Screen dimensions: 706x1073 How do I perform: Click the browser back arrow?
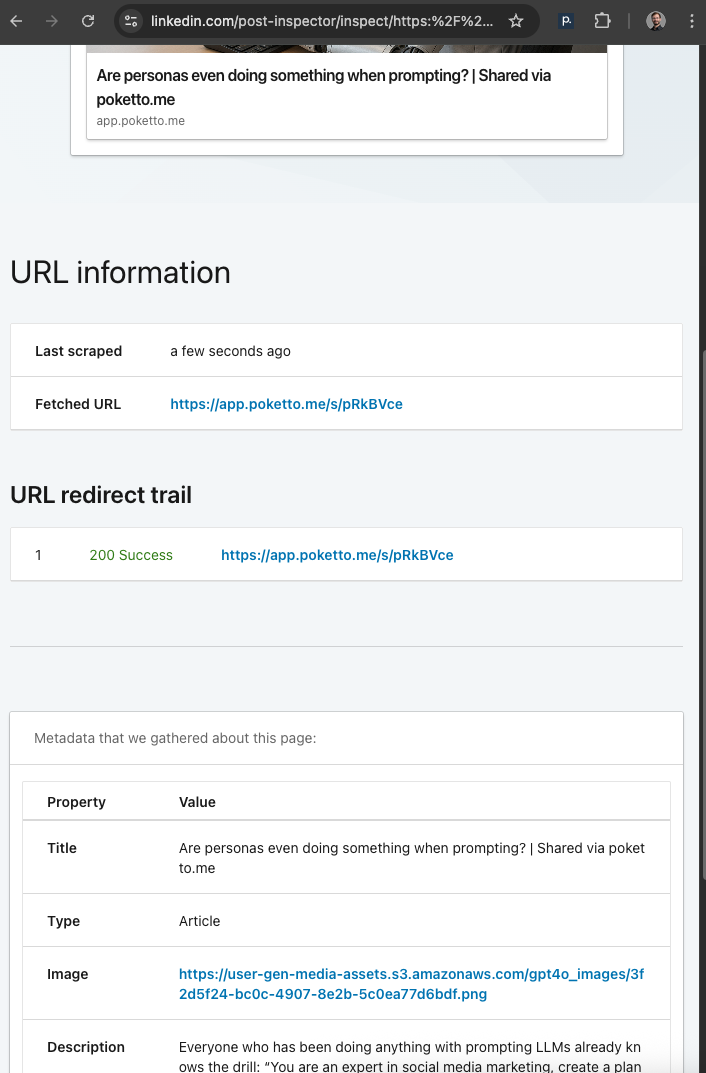(16, 21)
